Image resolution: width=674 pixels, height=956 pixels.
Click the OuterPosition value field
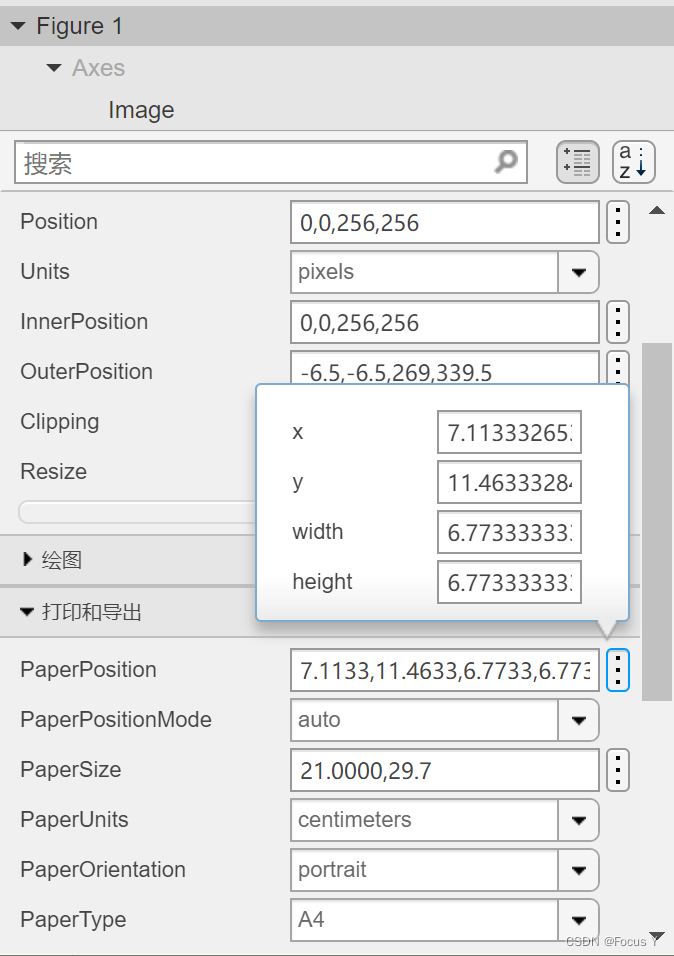445,368
